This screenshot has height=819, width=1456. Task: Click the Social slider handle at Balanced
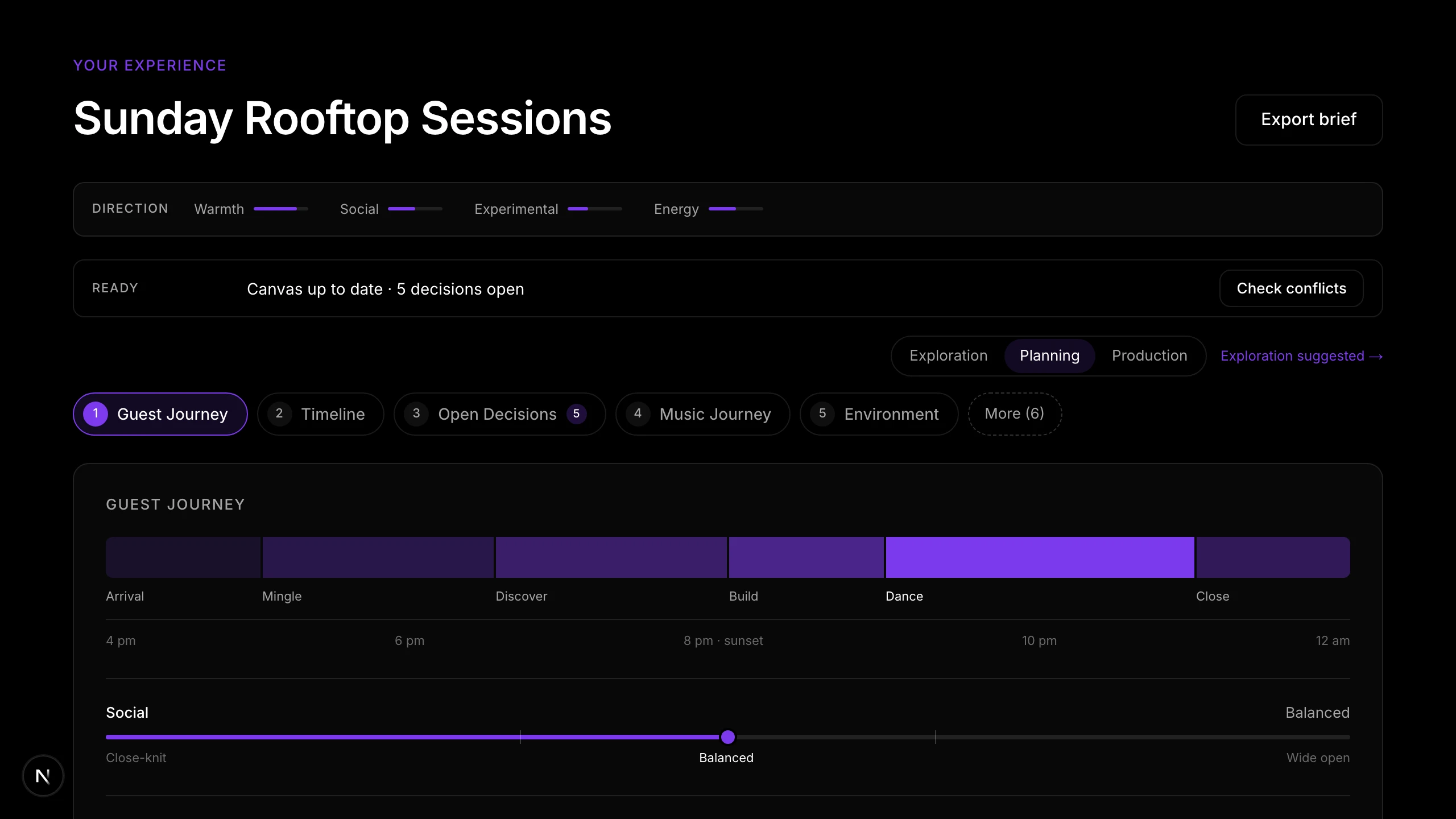click(727, 737)
